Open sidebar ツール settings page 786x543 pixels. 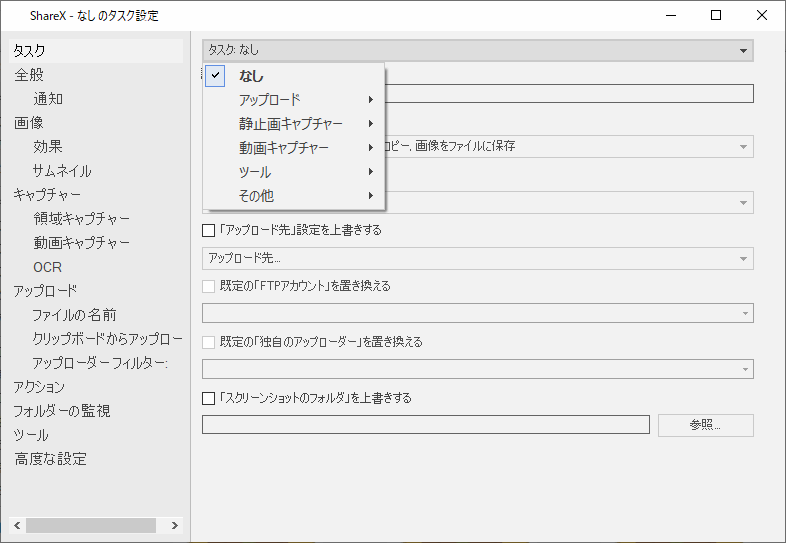(31, 435)
